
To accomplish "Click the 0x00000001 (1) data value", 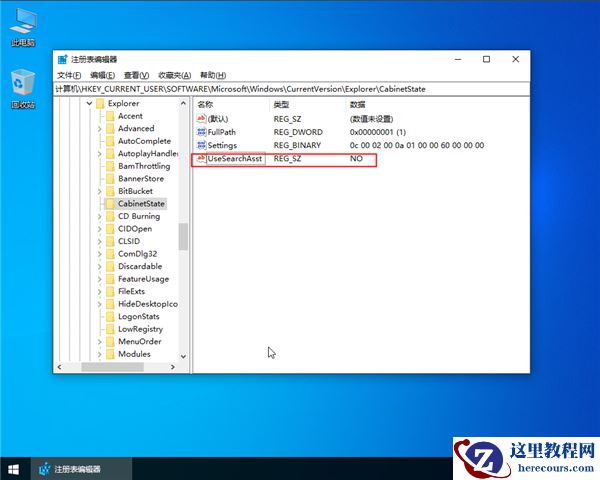I will pyautogui.click(x=378, y=132).
